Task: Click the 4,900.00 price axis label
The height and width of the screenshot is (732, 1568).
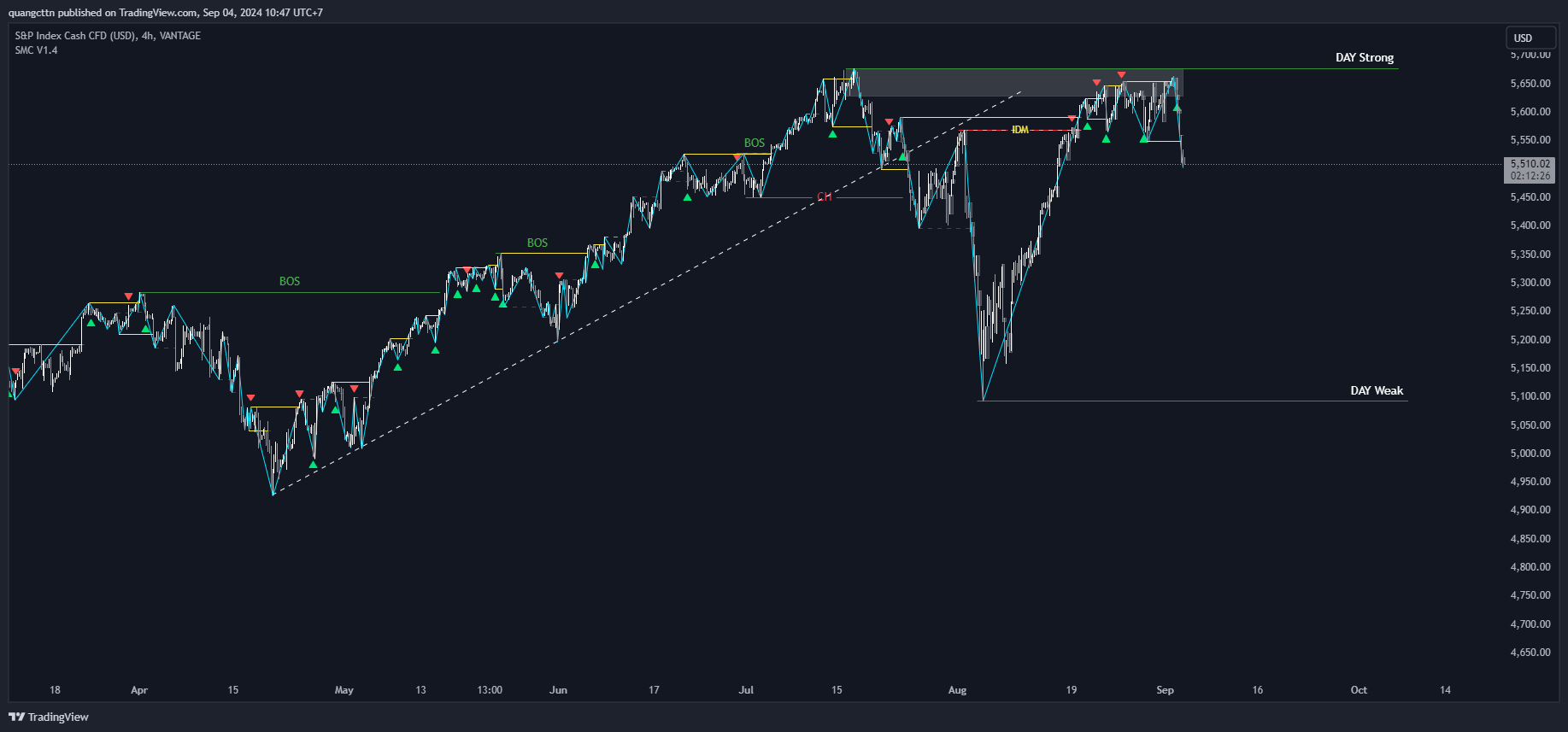Action: [x=1530, y=510]
